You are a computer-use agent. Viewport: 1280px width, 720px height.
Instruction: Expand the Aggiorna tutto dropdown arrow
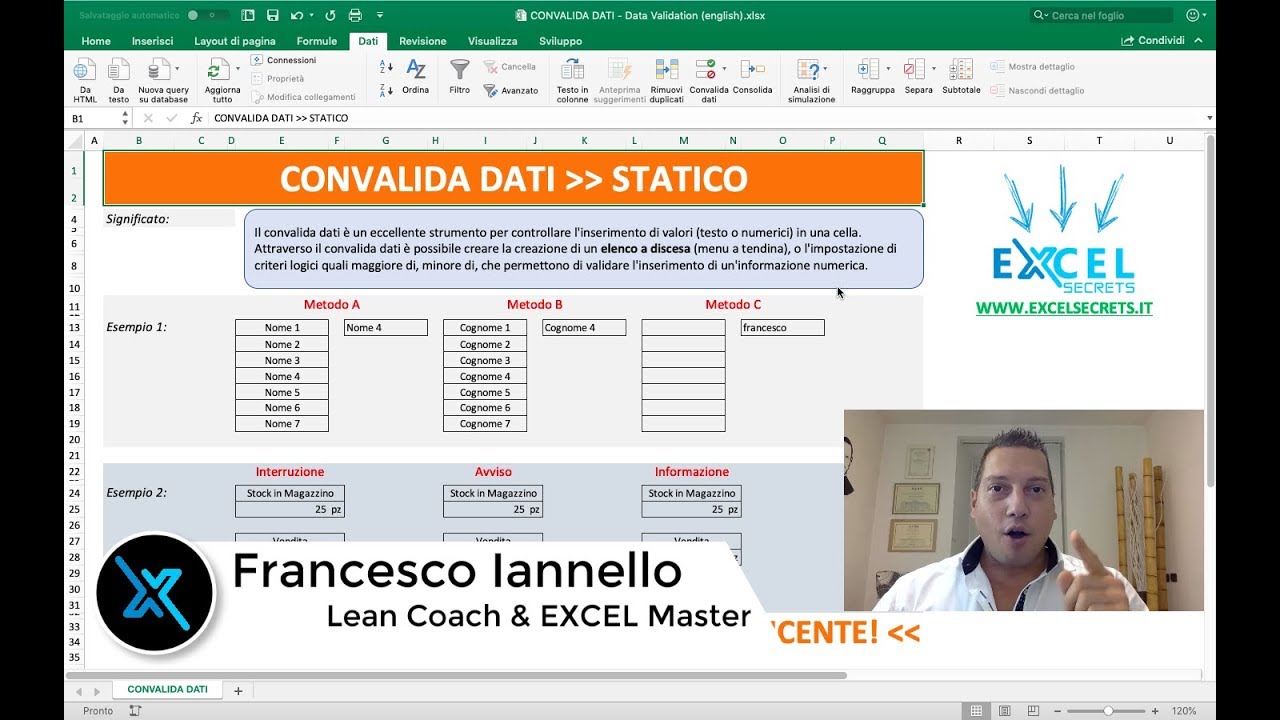click(238, 69)
